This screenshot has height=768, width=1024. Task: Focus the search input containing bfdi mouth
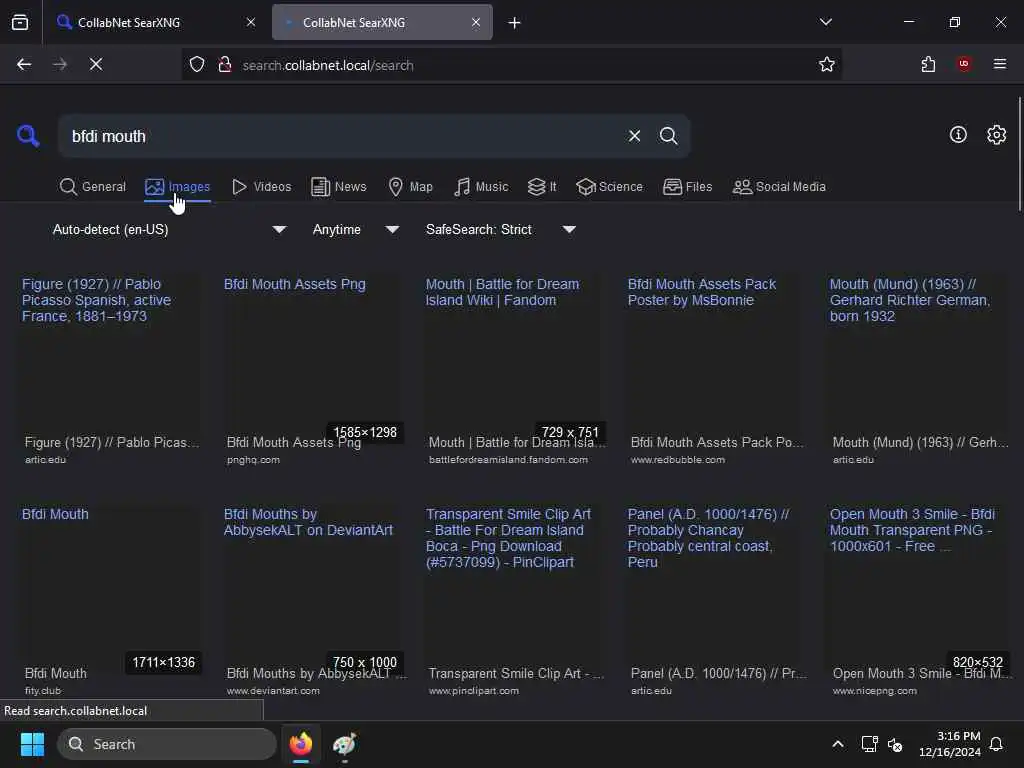click(340, 136)
